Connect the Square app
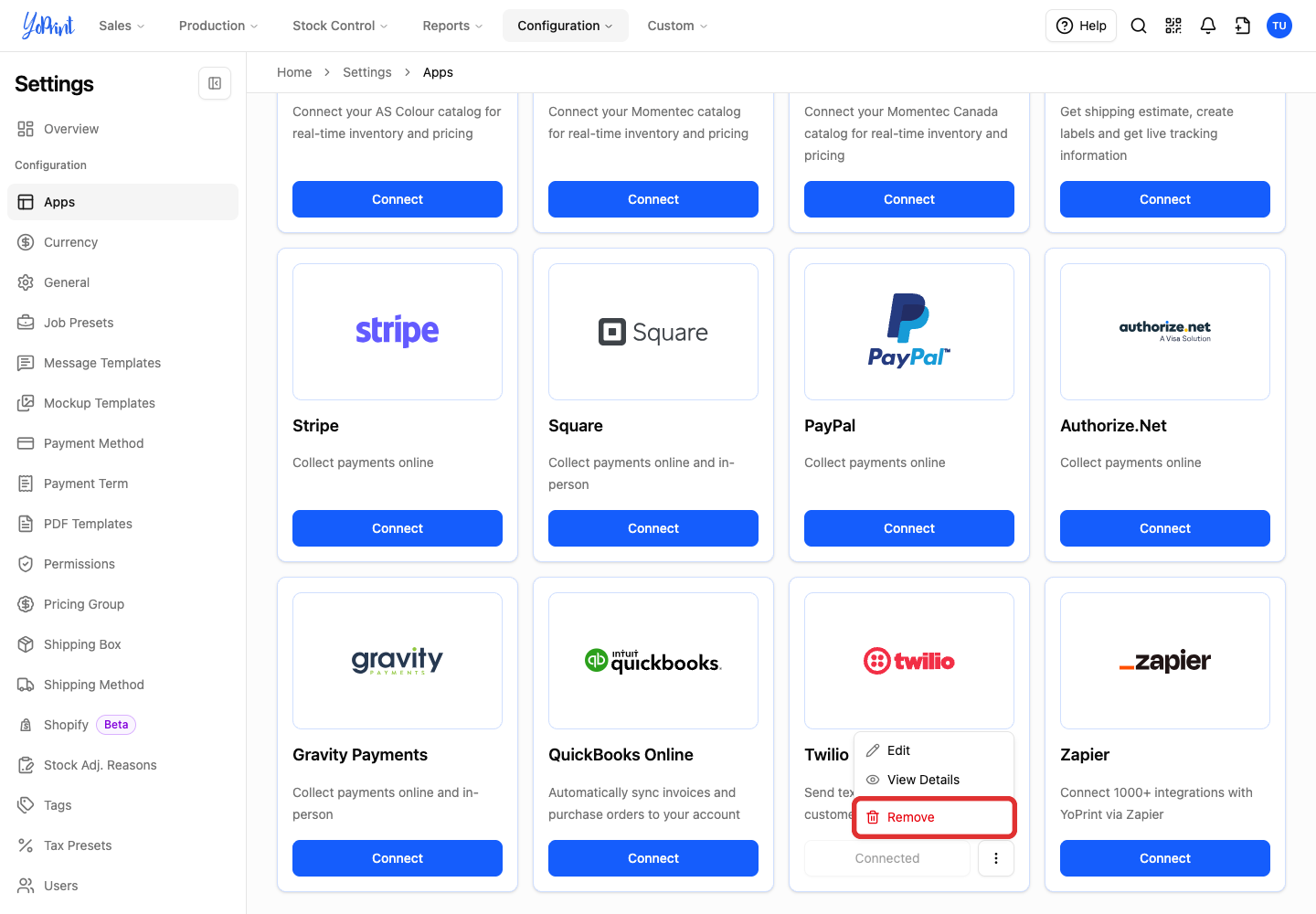1316x914 pixels. (653, 528)
